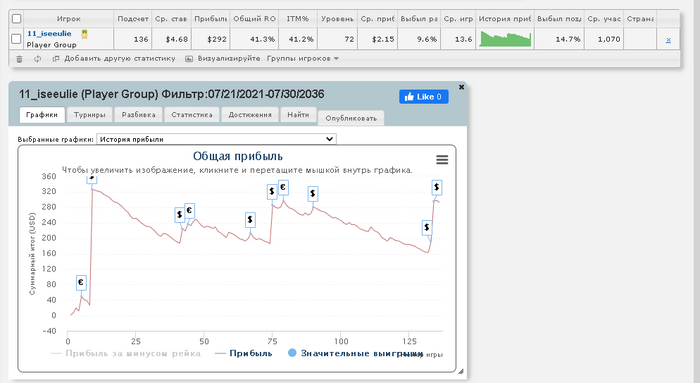Click the trash delete icon below table

[x=19, y=59]
